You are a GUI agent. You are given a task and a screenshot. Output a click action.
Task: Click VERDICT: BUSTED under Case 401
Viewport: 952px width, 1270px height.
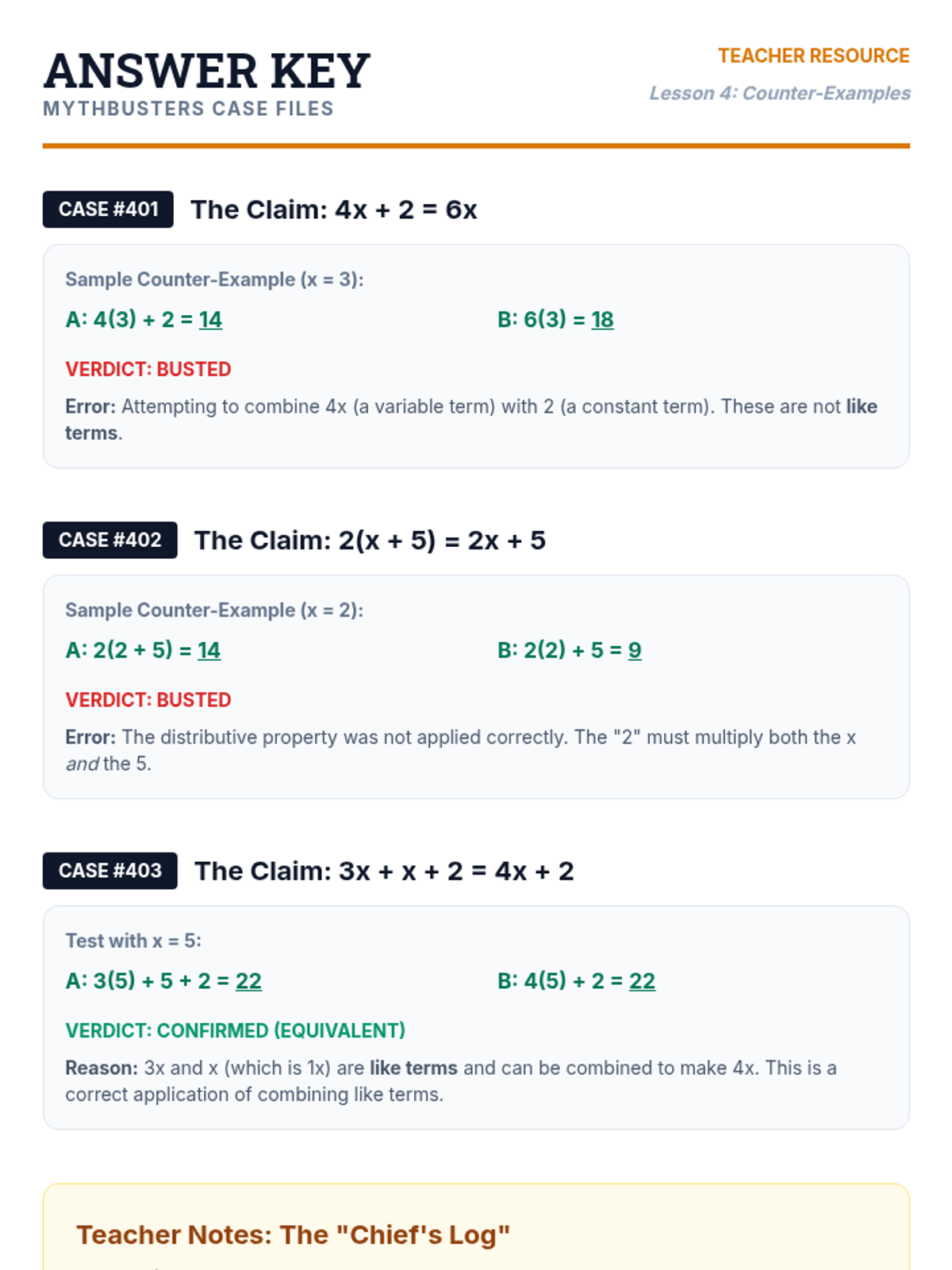[x=148, y=369]
